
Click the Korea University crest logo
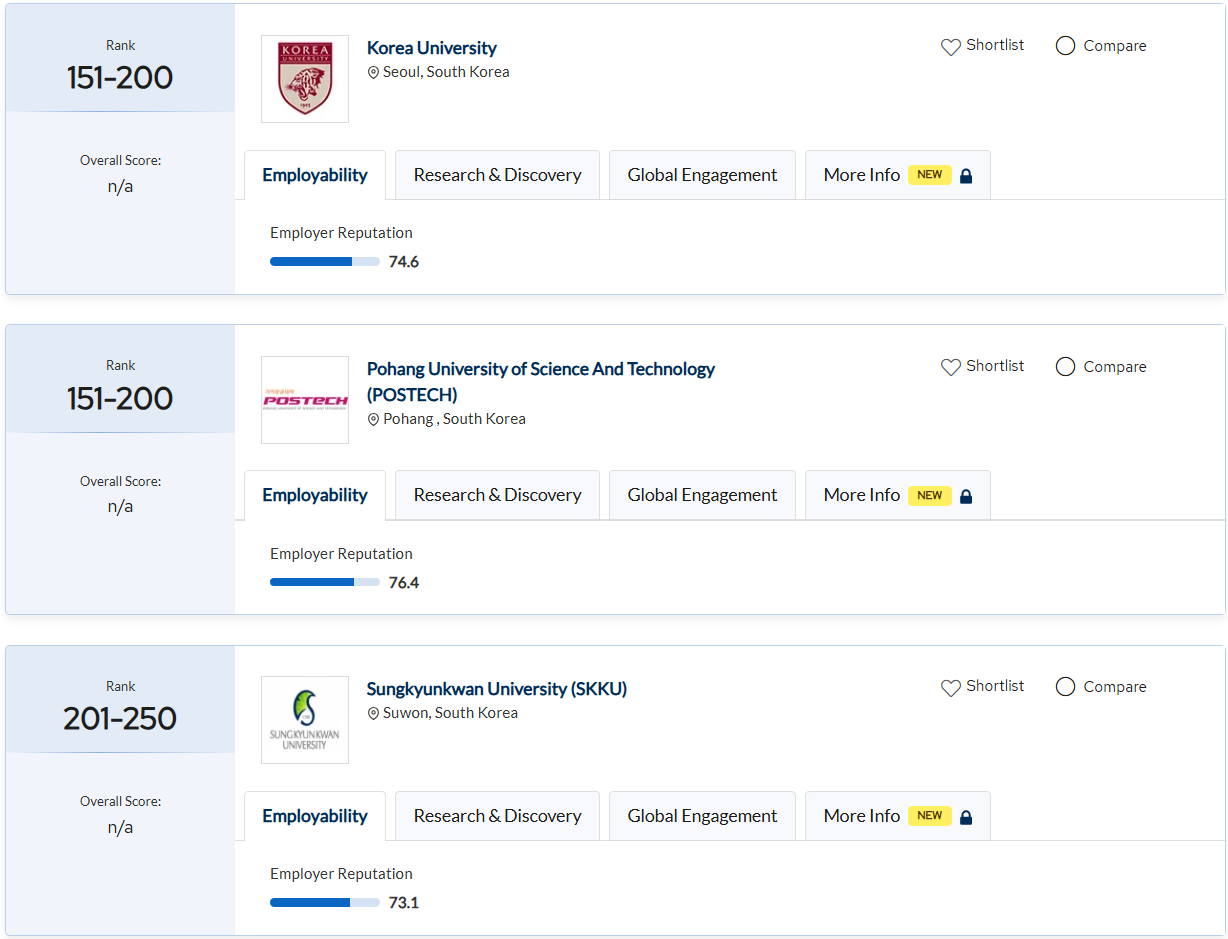click(304, 79)
